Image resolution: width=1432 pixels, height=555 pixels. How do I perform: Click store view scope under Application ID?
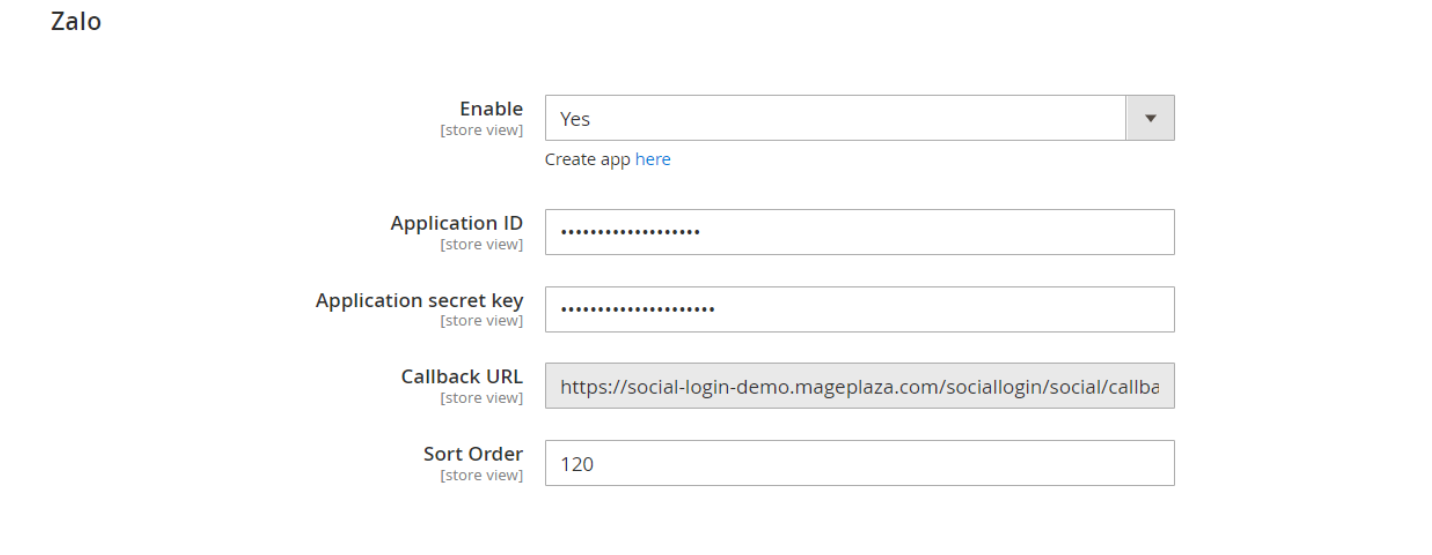pyautogui.click(x=481, y=244)
